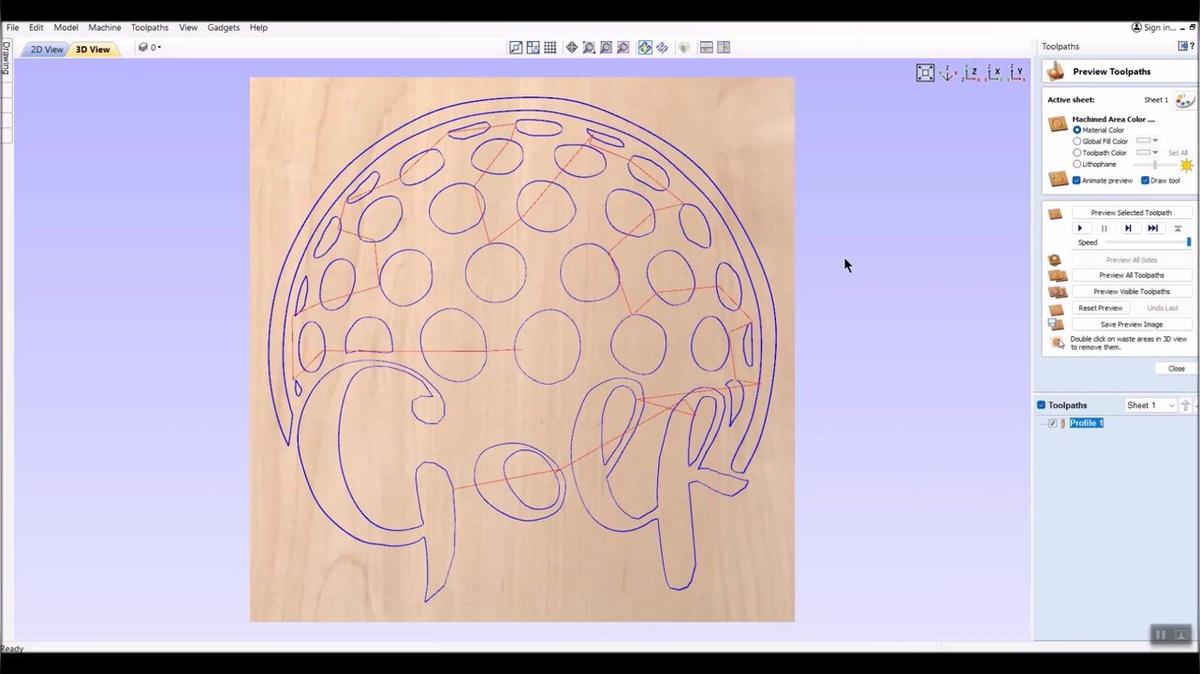The height and width of the screenshot is (674, 1200).
Task: Click the pin icon on Toolpaths panel
Action: 1183,46
